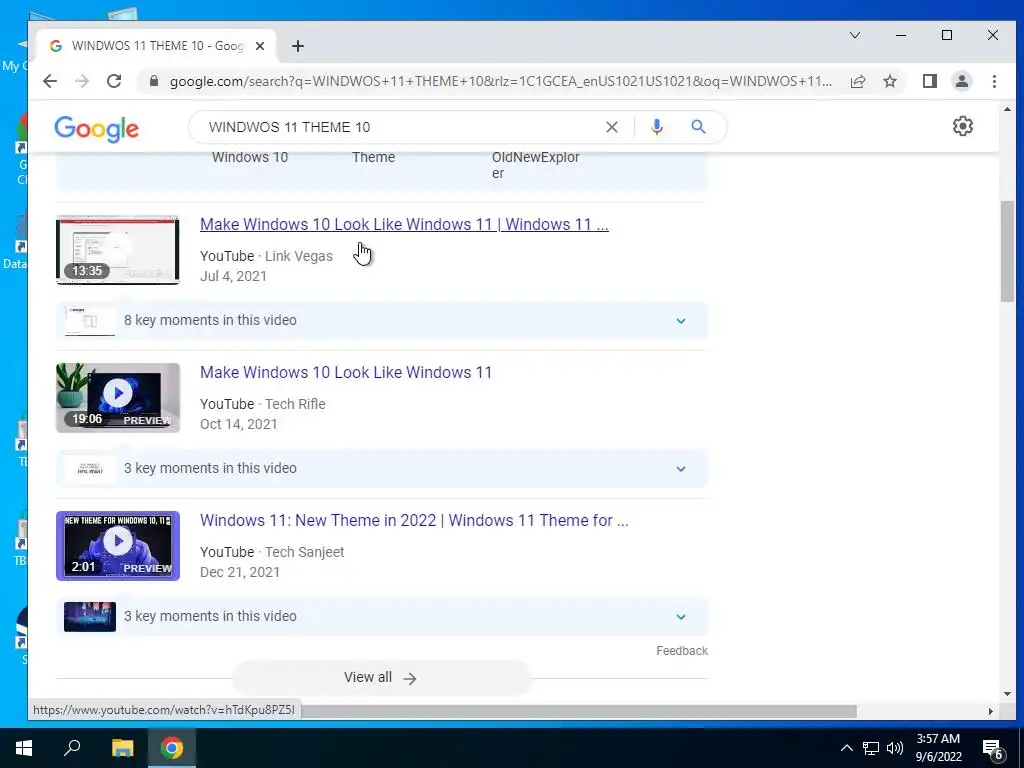Click the Chrome taskbar icon
The image size is (1024, 768).
[172, 748]
